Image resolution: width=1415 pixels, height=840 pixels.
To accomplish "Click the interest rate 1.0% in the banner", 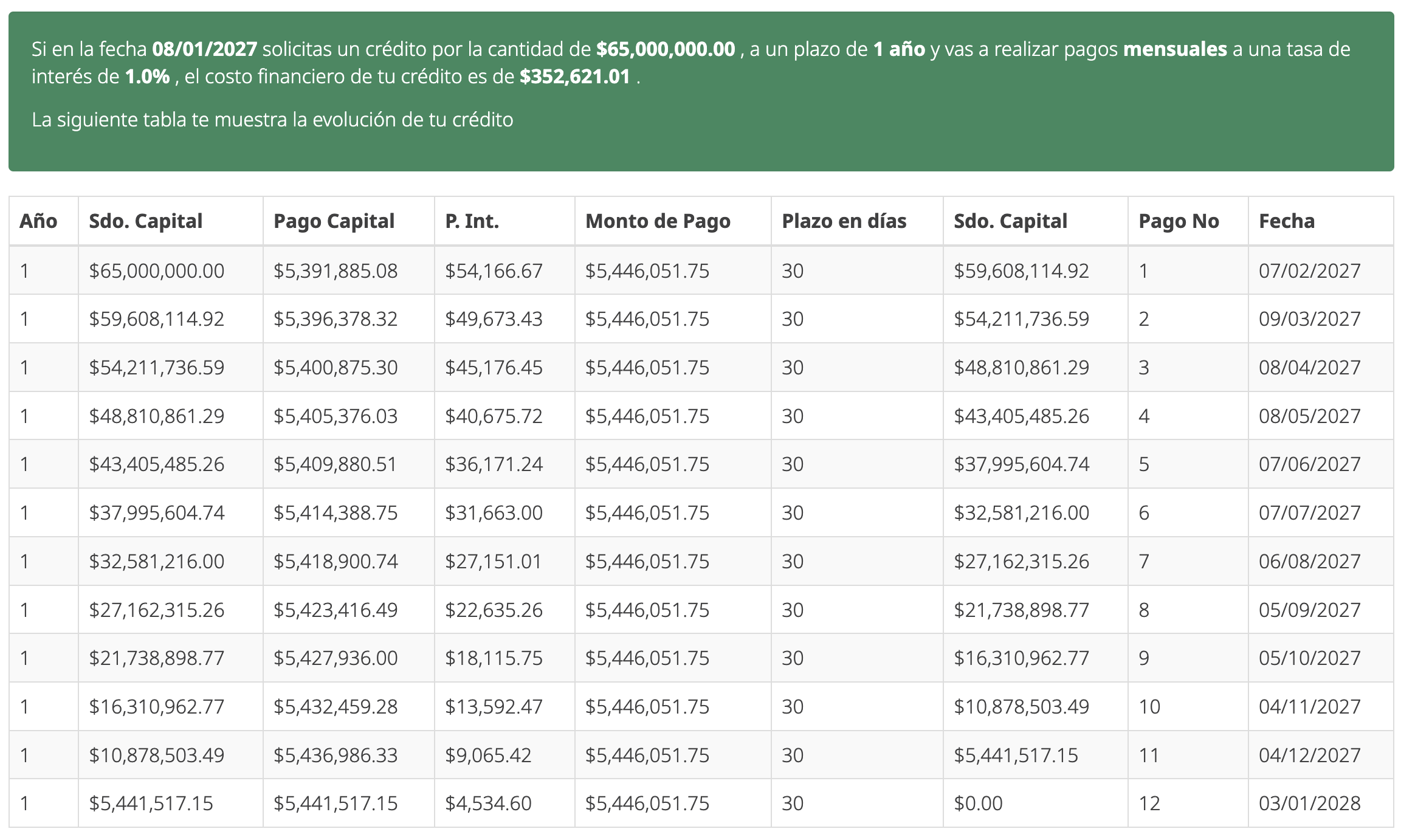I will (147, 77).
